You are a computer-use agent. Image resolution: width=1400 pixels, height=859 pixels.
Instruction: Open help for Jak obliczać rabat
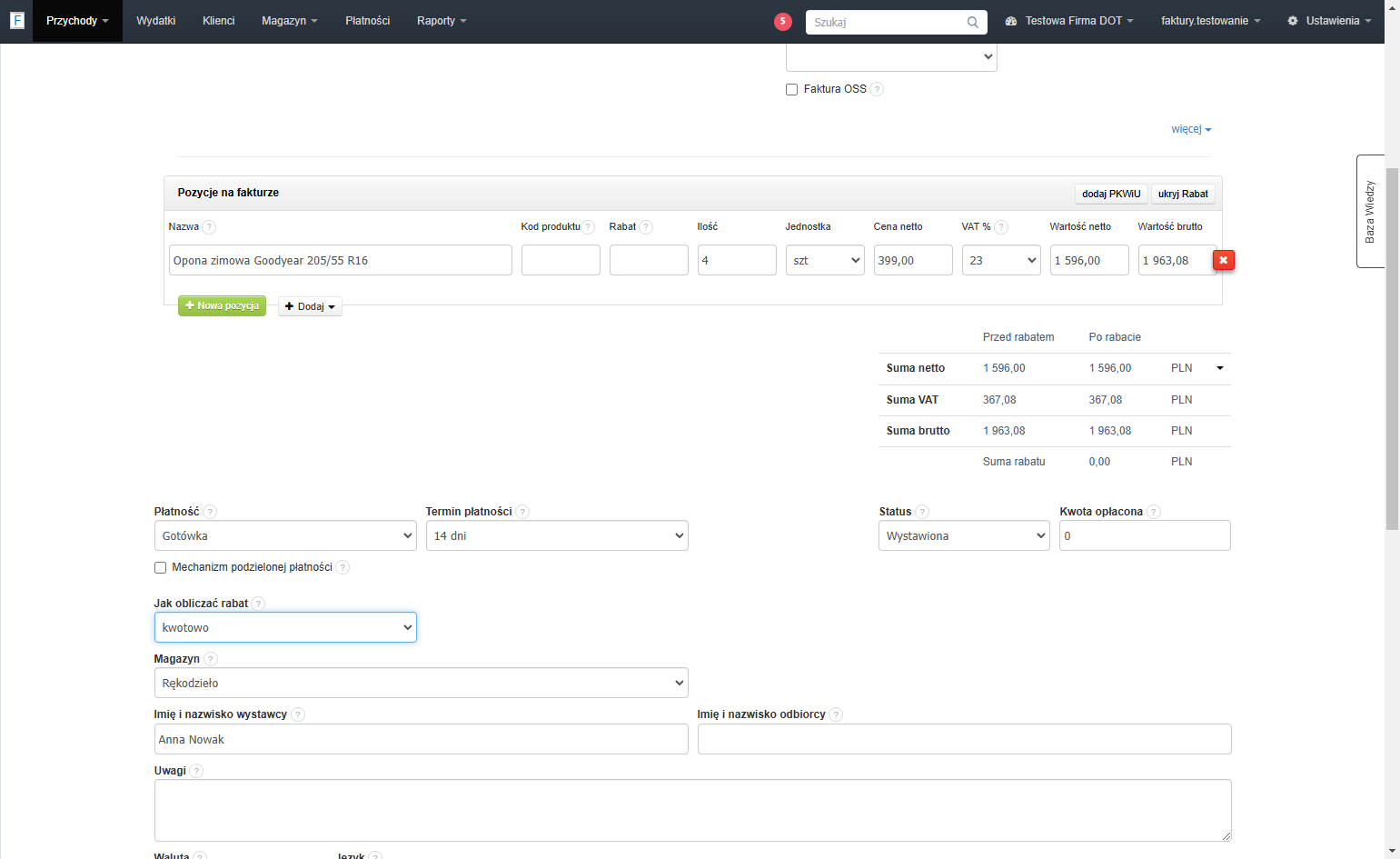pyautogui.click(x=259, y=604)
